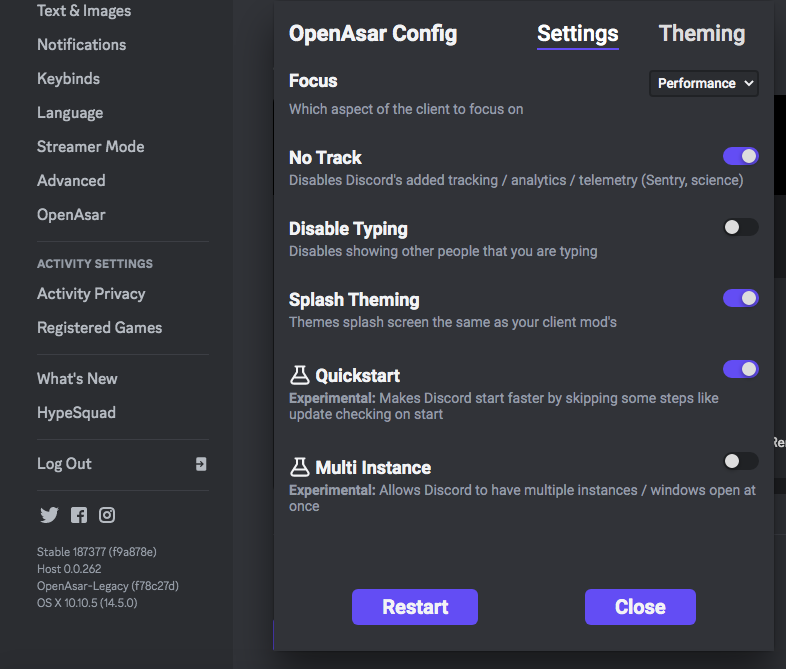Switch to the Theming tab
The image size is (786, 669).
pos(702,34)
